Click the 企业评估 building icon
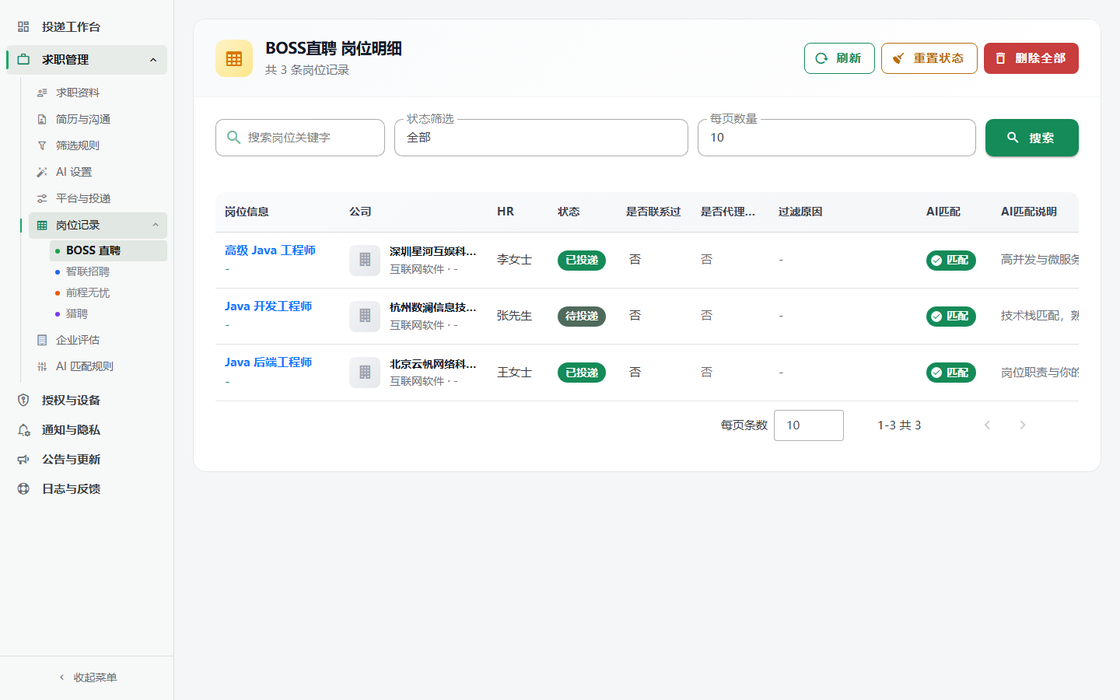This screenshot has height=700, width=1120. click(42, 340)
